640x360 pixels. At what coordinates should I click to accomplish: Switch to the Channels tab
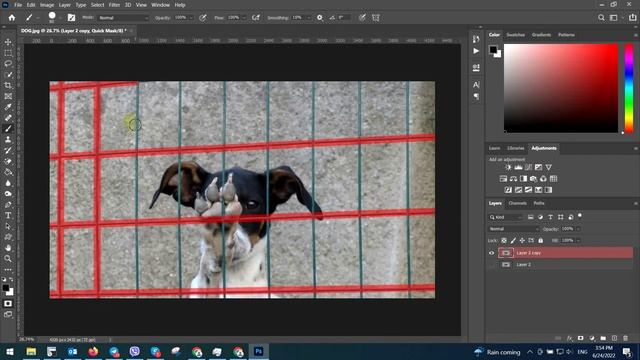(518, 203)
